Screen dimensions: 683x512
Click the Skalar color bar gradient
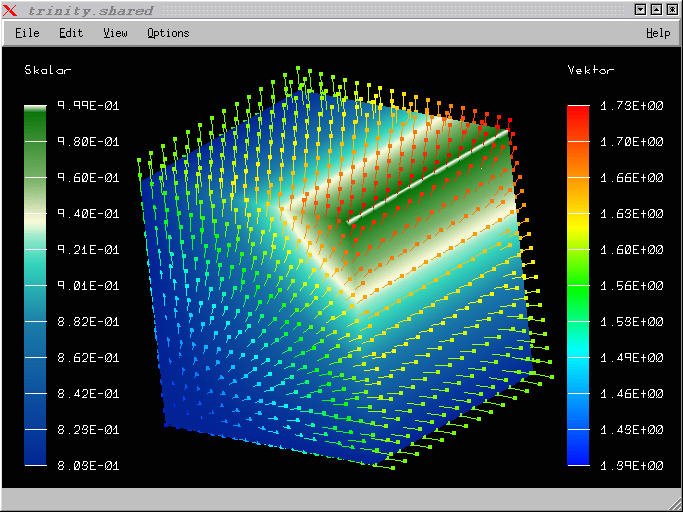coord(35,285)
